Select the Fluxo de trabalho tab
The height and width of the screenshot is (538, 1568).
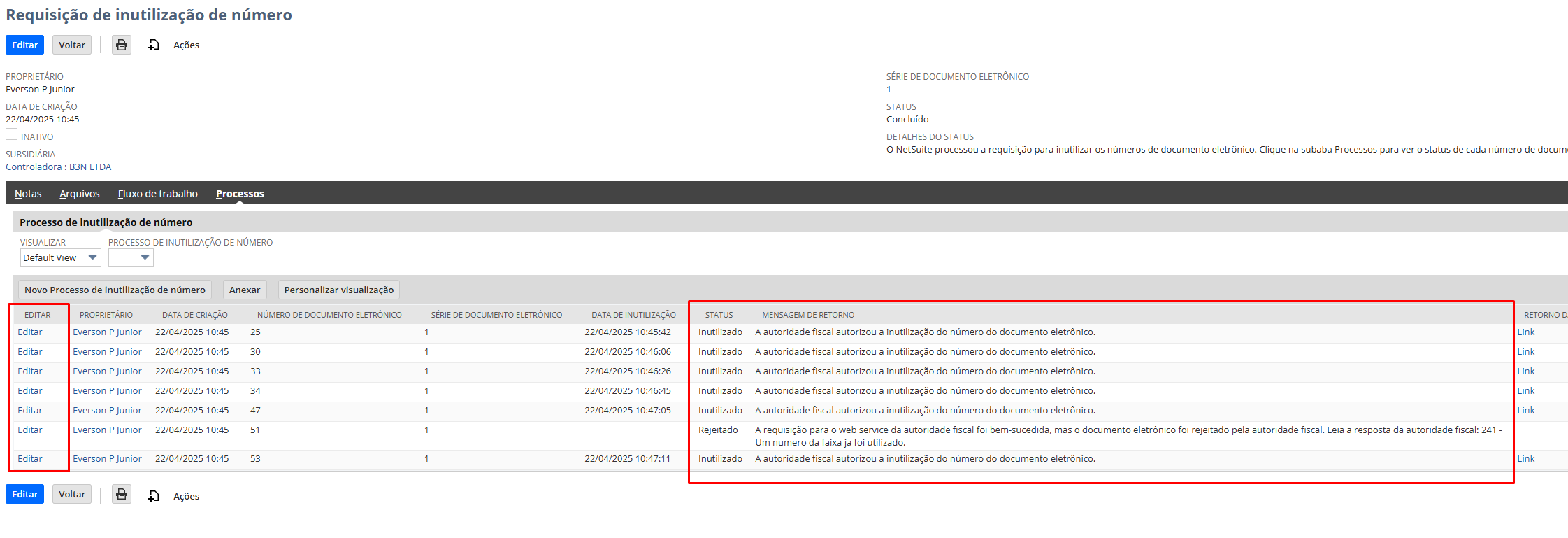157,194
